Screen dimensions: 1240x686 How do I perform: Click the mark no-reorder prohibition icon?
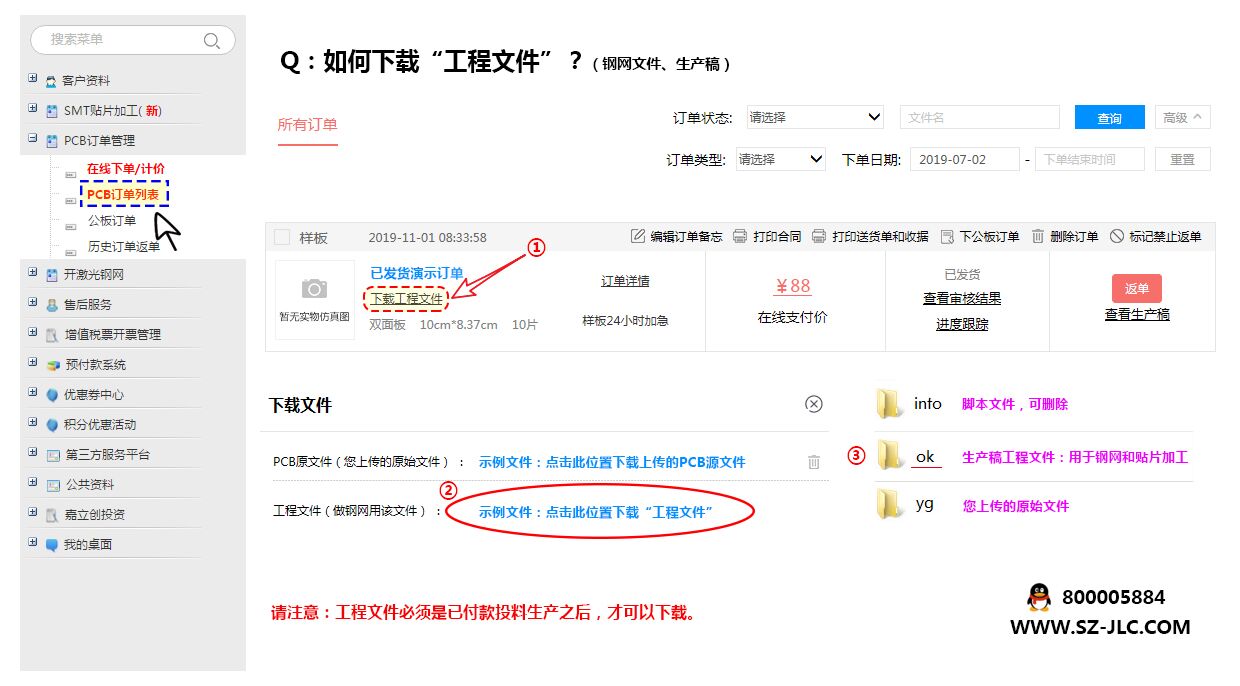[x=1119, y=237]
